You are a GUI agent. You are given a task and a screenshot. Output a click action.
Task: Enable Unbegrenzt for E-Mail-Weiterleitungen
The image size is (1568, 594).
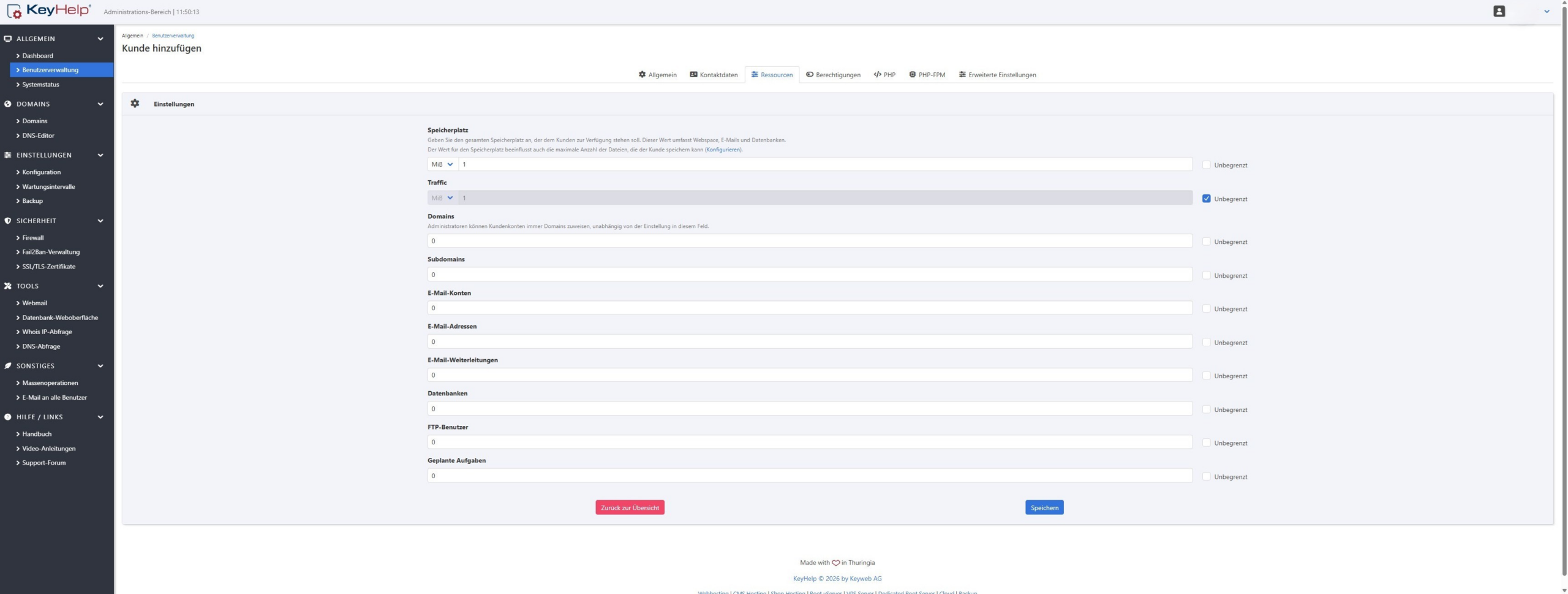1206,376
